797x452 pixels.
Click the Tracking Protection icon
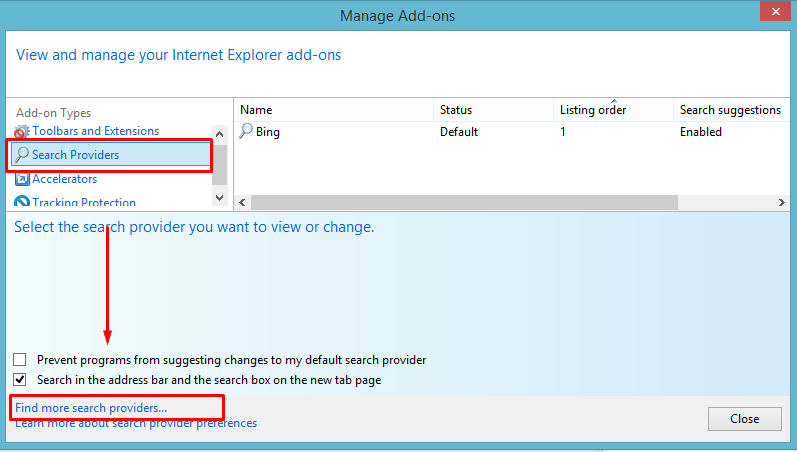[x=22, y=202]
